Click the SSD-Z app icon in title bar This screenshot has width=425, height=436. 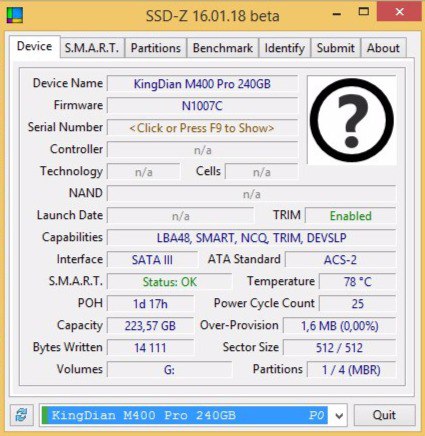coord(15,15)
